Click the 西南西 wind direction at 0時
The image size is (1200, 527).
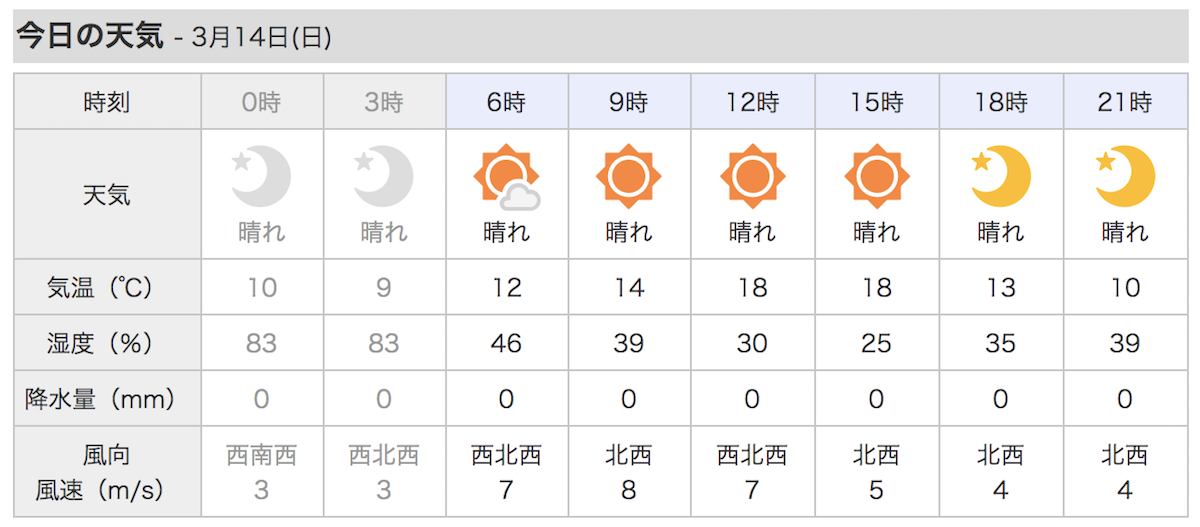coord(261,456)
